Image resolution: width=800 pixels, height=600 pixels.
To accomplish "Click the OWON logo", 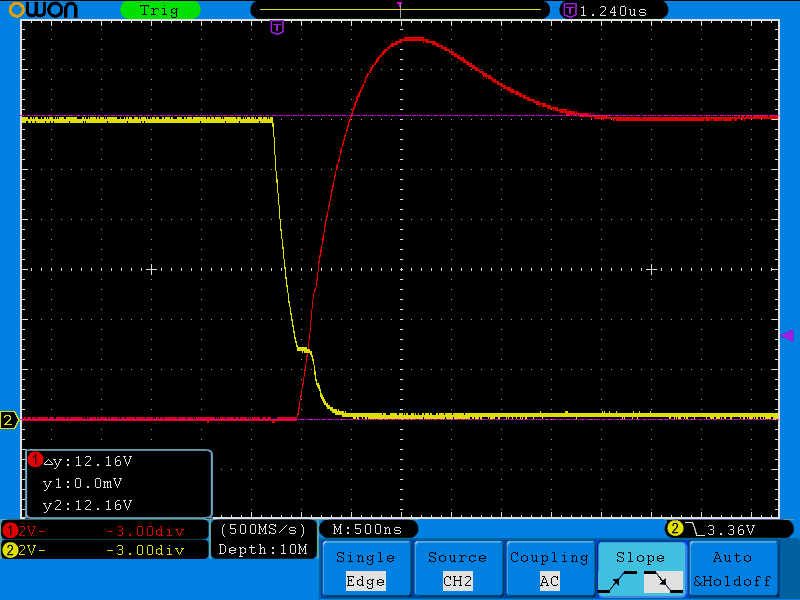I will click(x=43, y=10).
